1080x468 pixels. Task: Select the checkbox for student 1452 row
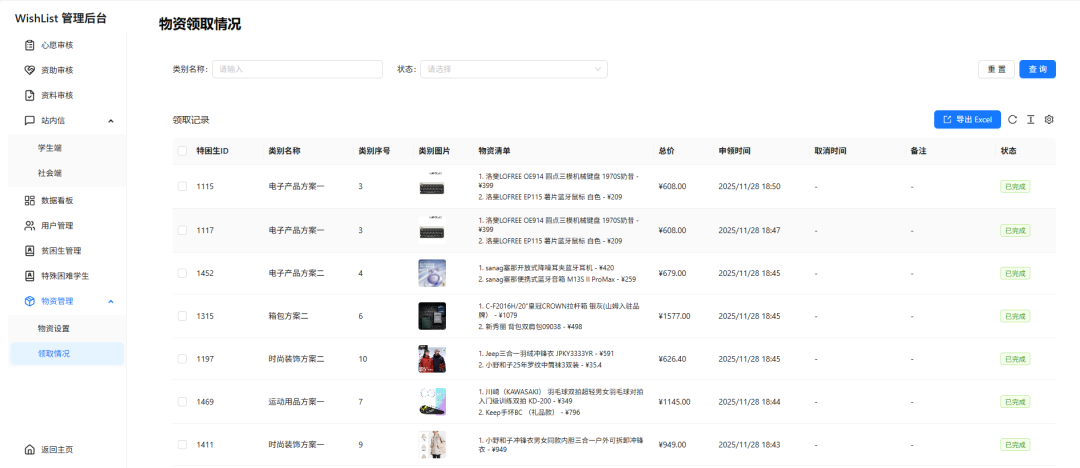point(182,272)
